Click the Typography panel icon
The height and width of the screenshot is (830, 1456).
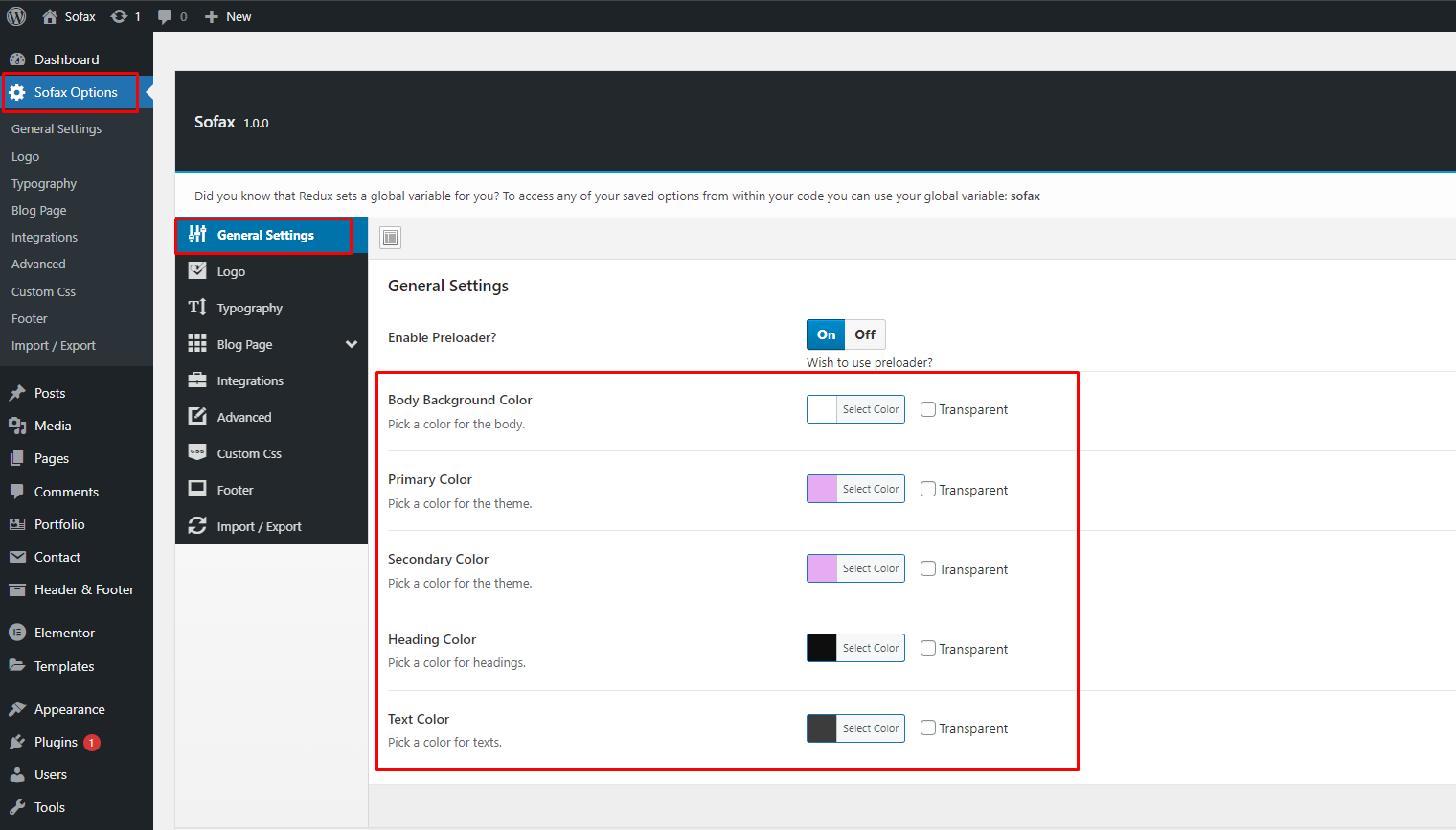point(197,308)
